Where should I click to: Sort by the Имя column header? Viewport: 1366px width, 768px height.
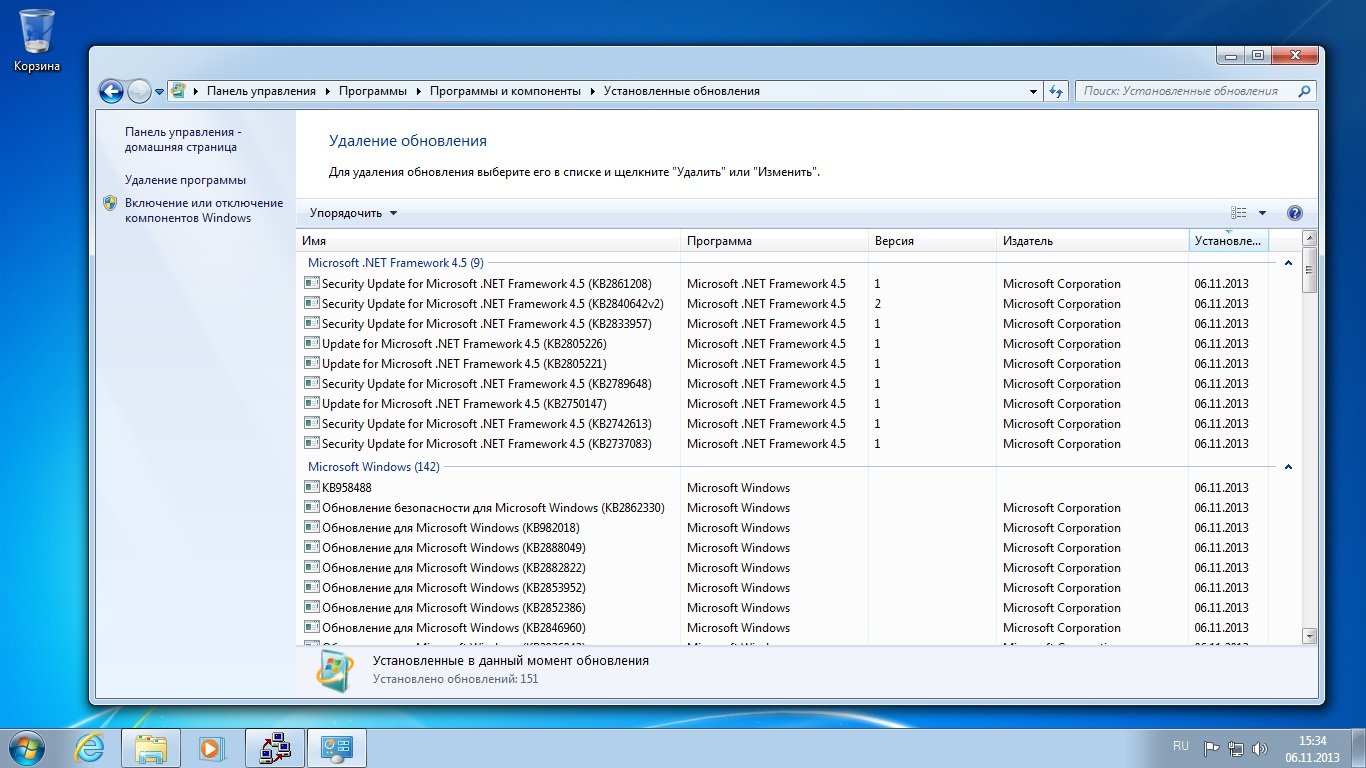[489, 241]
